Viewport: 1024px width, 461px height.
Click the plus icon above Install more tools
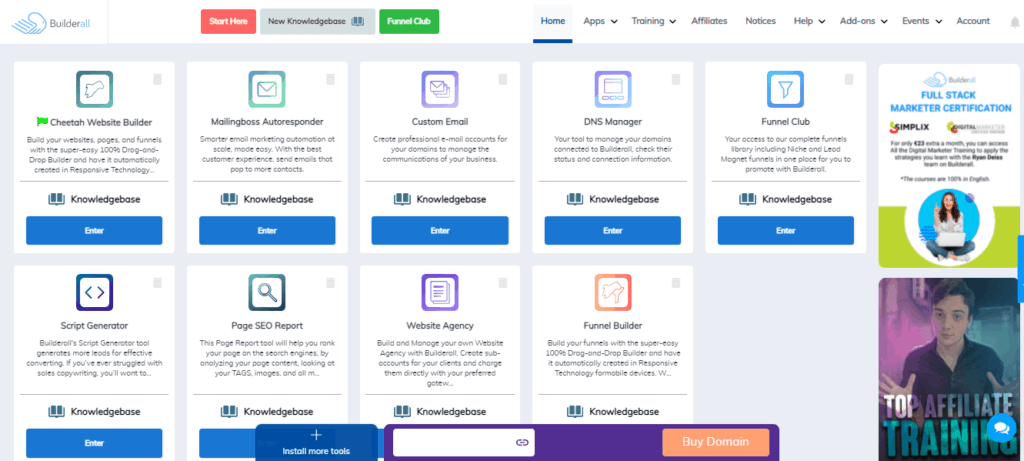coord(316,435)
